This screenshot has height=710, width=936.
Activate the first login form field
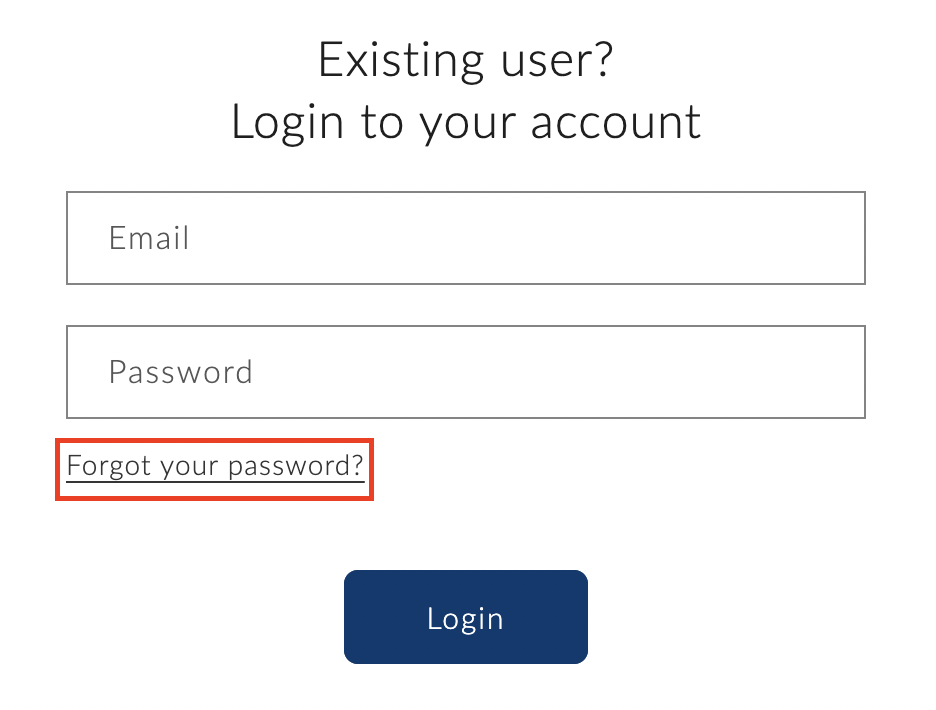coord(465,238)
